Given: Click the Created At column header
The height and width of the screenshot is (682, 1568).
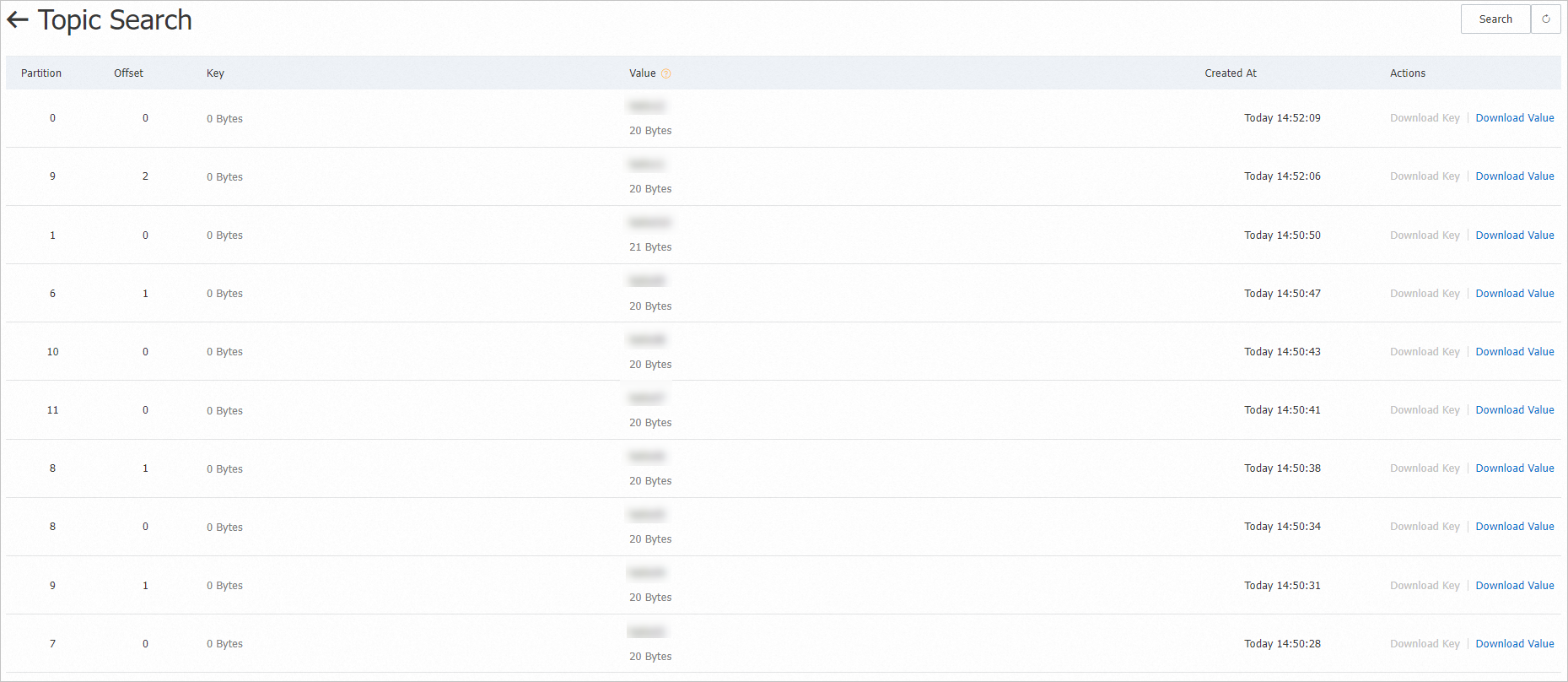Looking at the screenshot, I should point(1231,73).
